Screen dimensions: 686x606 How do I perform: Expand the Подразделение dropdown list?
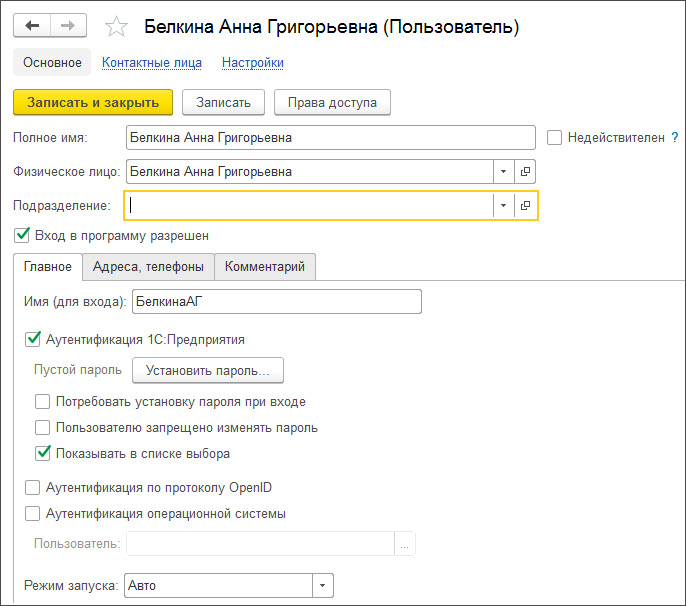[x=502, y=205]
